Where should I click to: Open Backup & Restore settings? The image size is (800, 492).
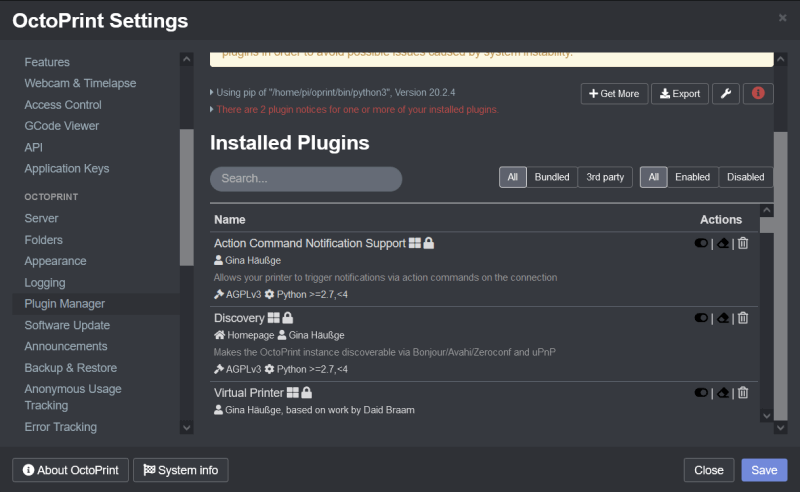[70, 368]
